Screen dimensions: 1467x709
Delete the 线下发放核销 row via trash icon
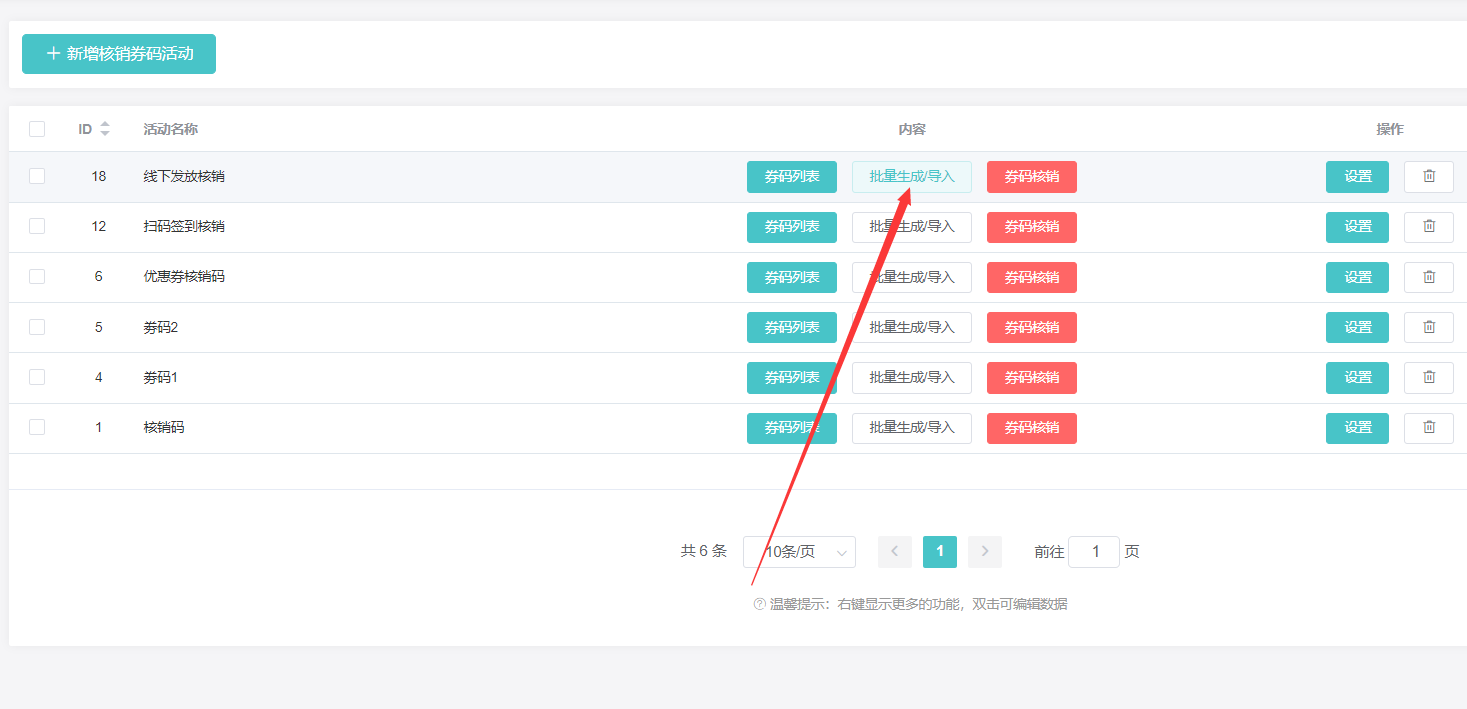click(x=1428, y=177)
